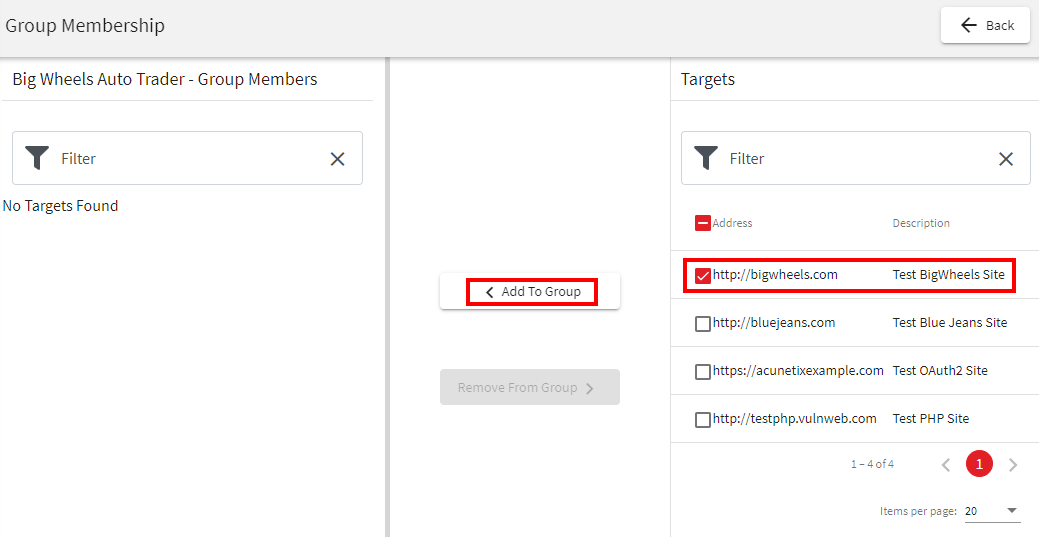This screenshot has height=537, width=1039.
Task: Check the http://bluejeans.com target checkbox
Action: [703, 324]
